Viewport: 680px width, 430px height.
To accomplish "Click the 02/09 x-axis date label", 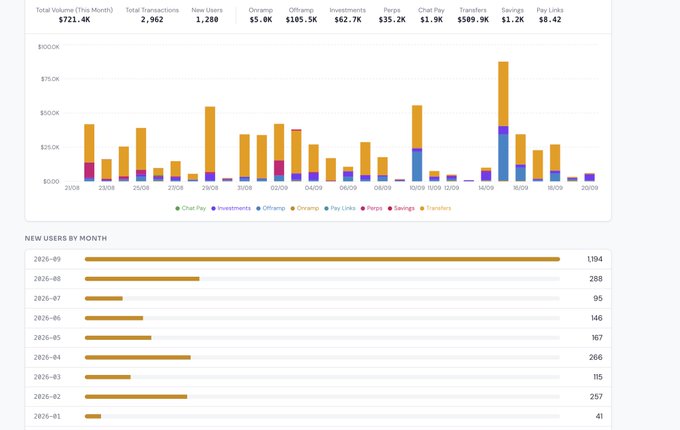I will pyautogui.click(x=279, y=188).
